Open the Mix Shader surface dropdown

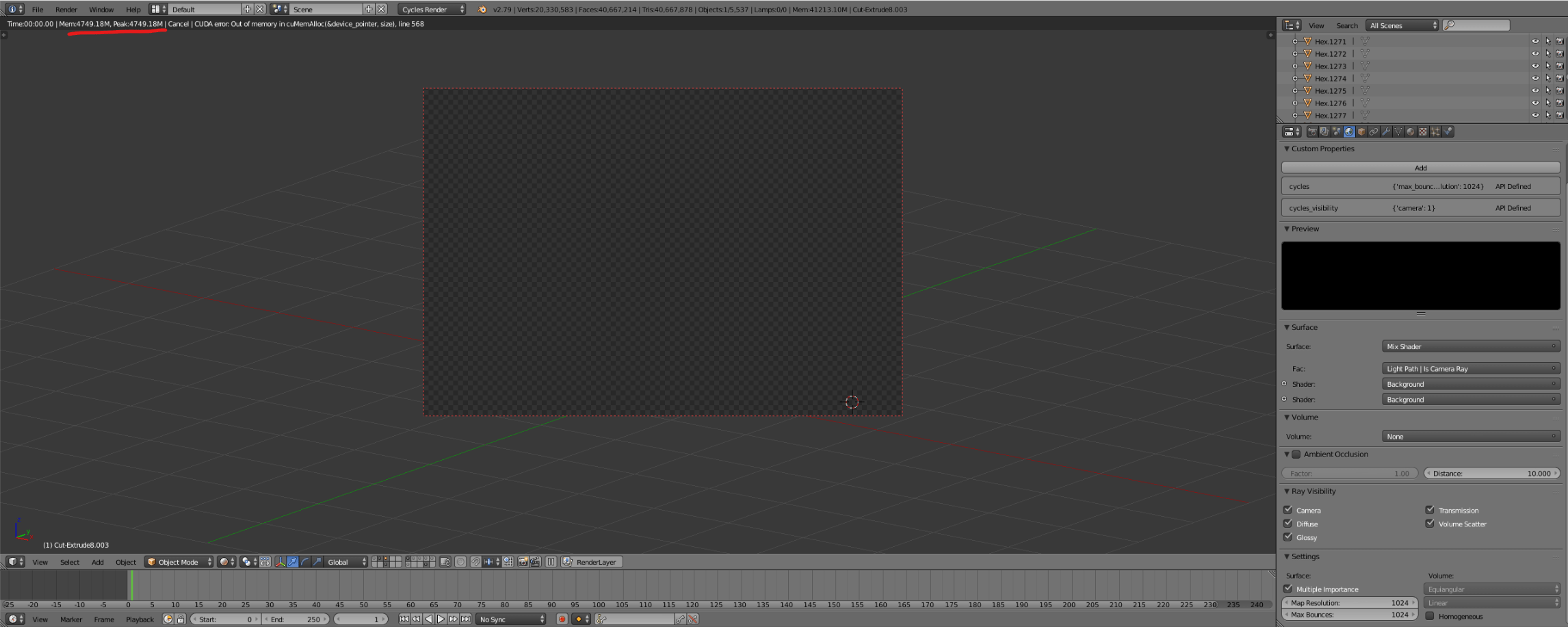[x=1471, y=346]
